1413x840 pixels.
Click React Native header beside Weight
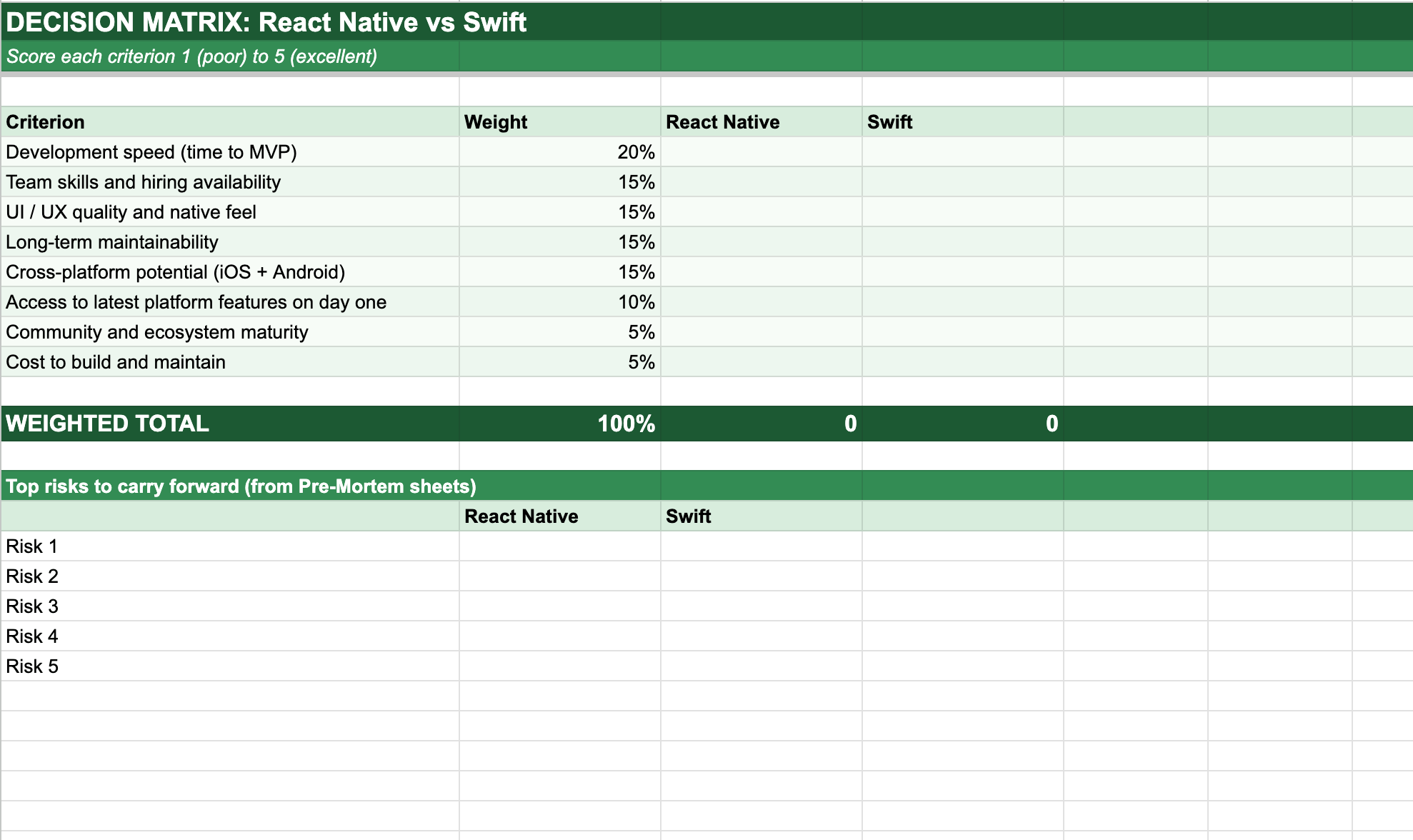tap(762, 122)
